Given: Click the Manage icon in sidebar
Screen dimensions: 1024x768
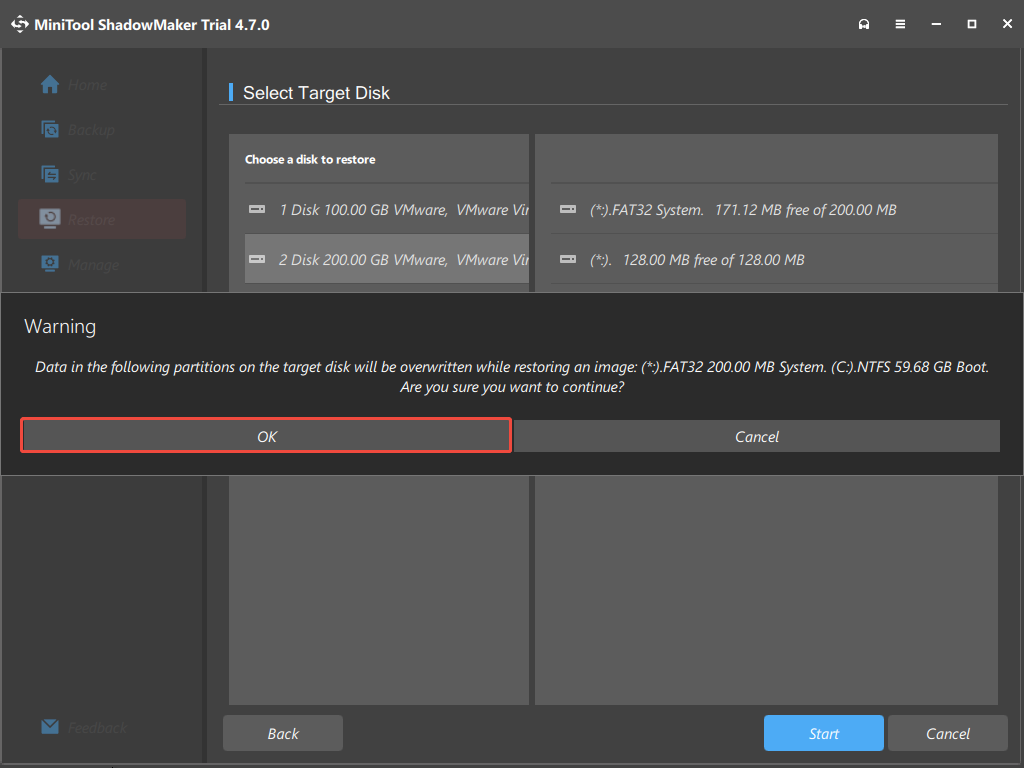Looking at the screenshot, I should [x=50, y=263].
